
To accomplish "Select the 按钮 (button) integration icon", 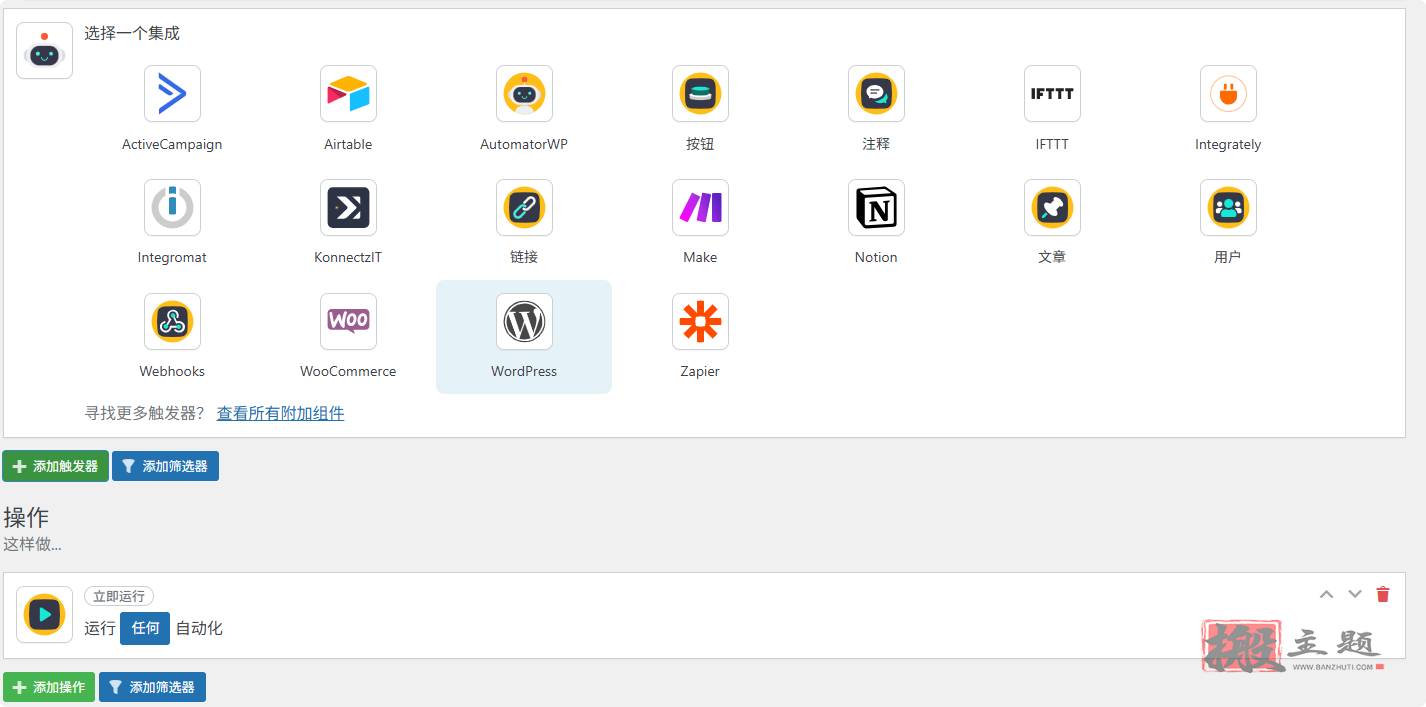I will coord(700,94).
